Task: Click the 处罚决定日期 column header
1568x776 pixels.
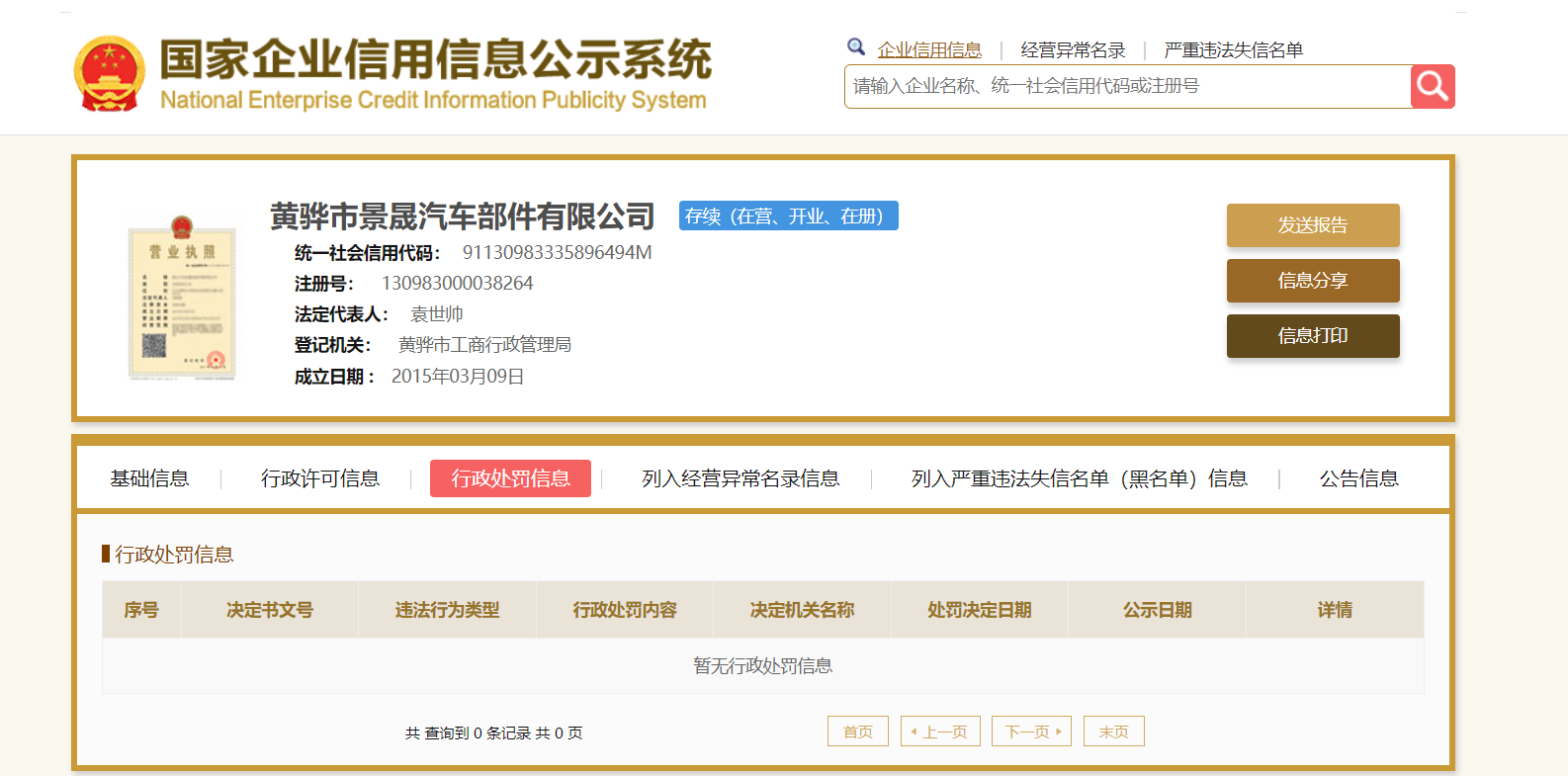Action: 980,610
